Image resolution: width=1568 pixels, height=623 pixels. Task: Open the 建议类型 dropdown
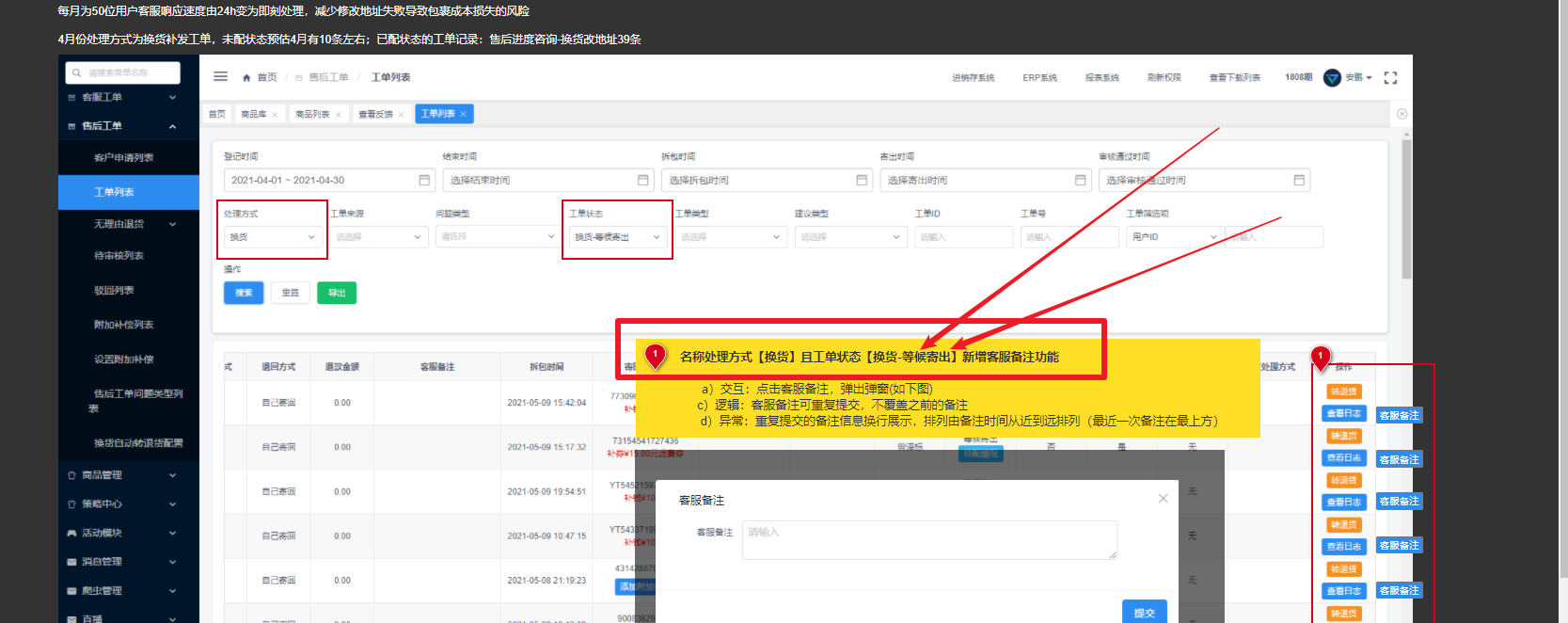pos(850,237)
